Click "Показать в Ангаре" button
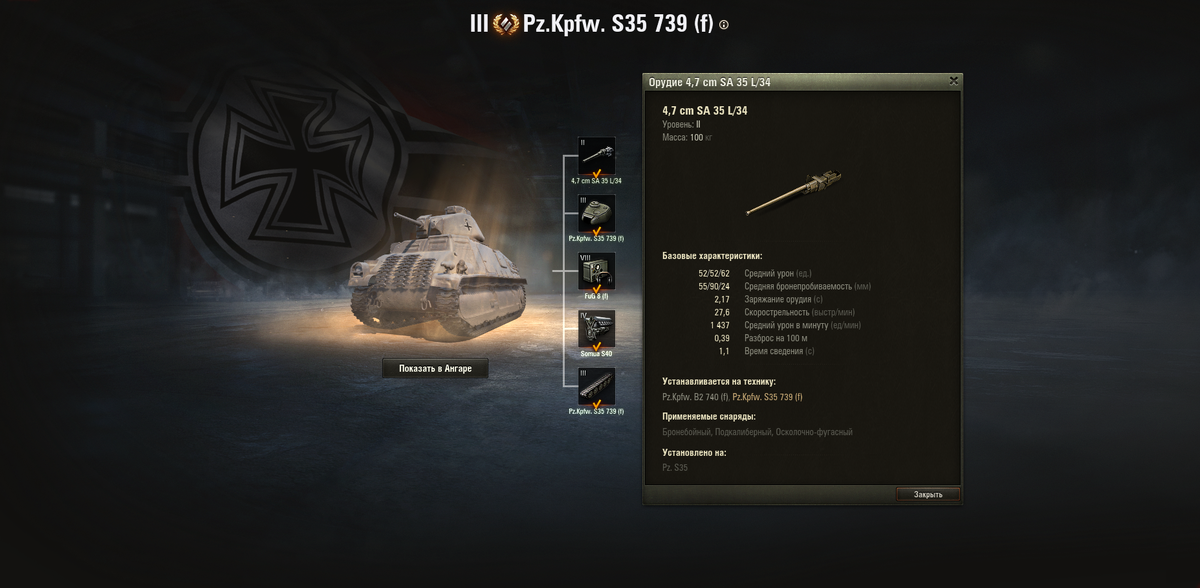Viewport: 1200px width, 588px height. click(x=435, y=368)
